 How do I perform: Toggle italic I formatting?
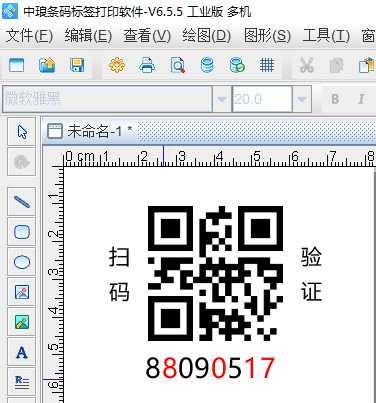click(361, 99)
